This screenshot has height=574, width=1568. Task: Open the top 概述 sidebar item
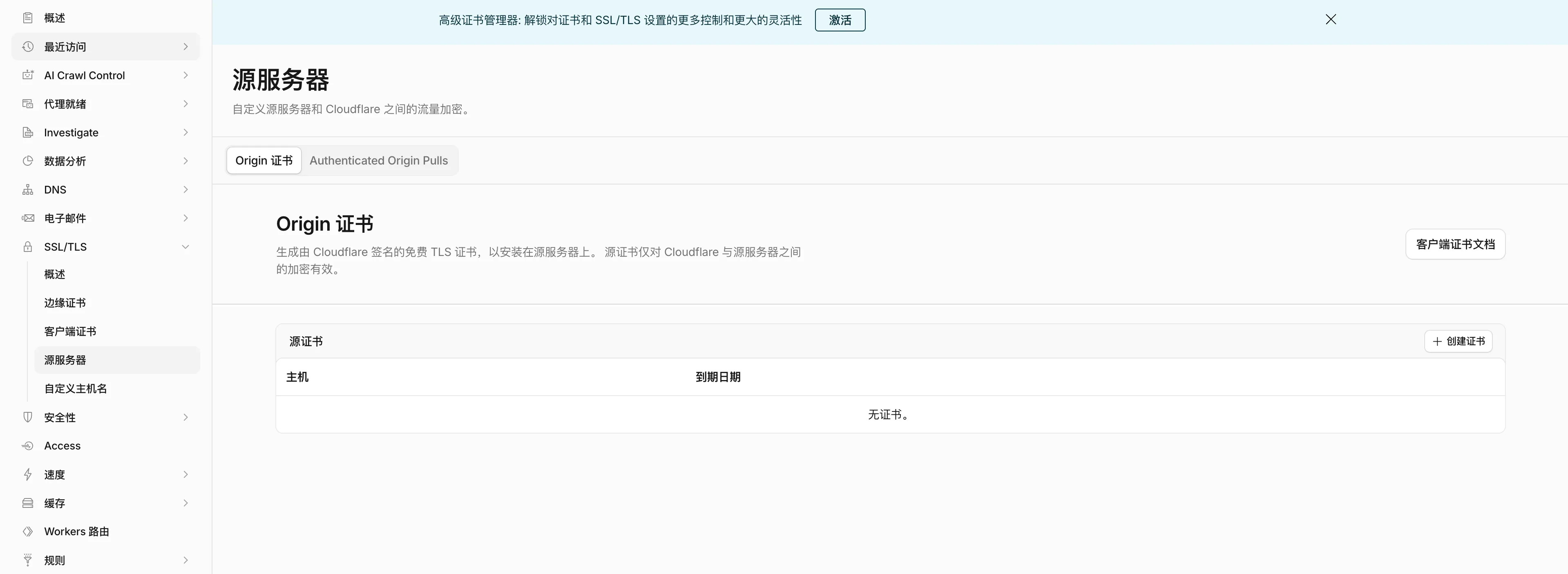(x=105, y=18)
